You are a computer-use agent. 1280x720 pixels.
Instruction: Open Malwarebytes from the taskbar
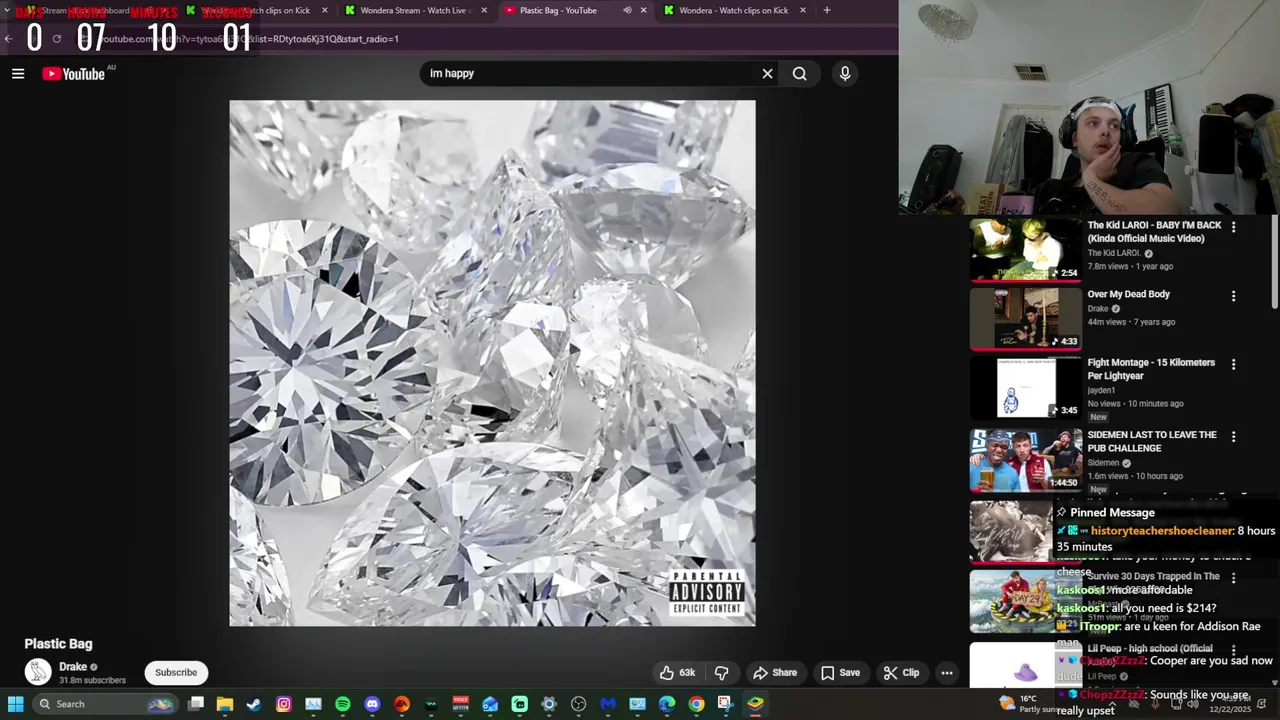tap(608, 704)
